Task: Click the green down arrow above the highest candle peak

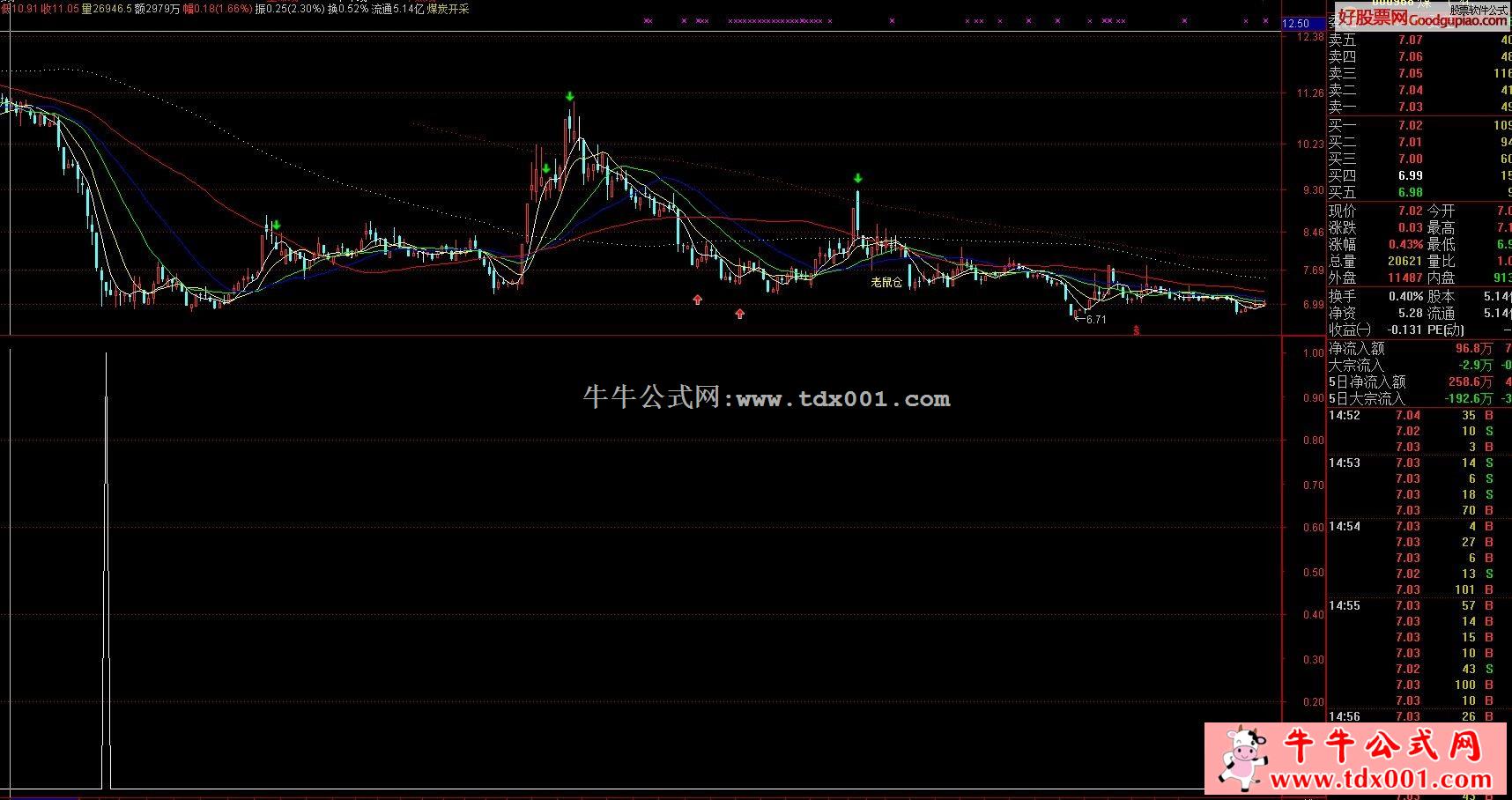Action: (570, 96)
